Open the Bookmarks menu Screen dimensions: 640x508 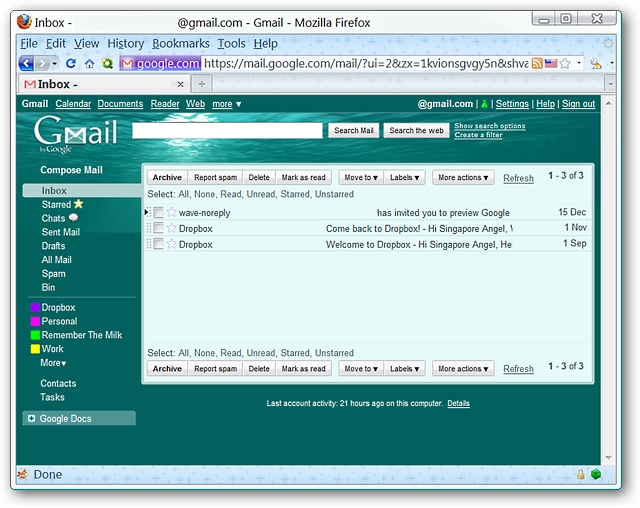tap(181, 44)
